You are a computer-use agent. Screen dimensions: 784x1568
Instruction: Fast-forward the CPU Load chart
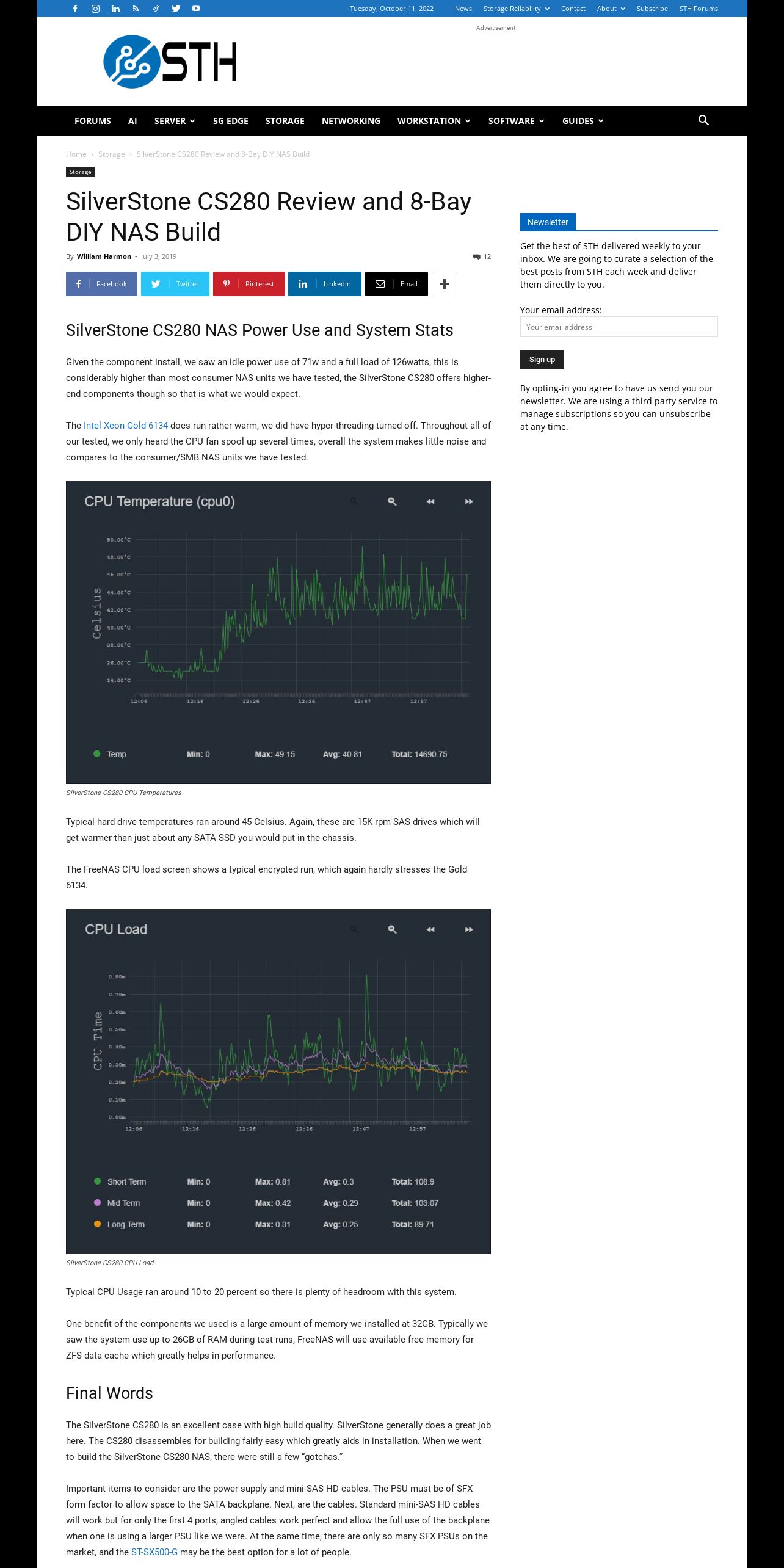(x=469, y=929)
